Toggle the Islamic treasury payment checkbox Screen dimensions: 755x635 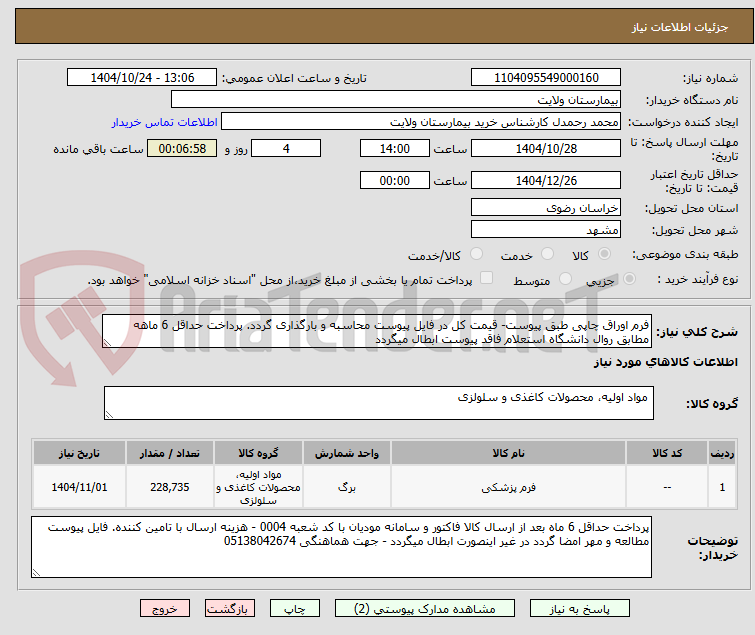click(487, 278)
